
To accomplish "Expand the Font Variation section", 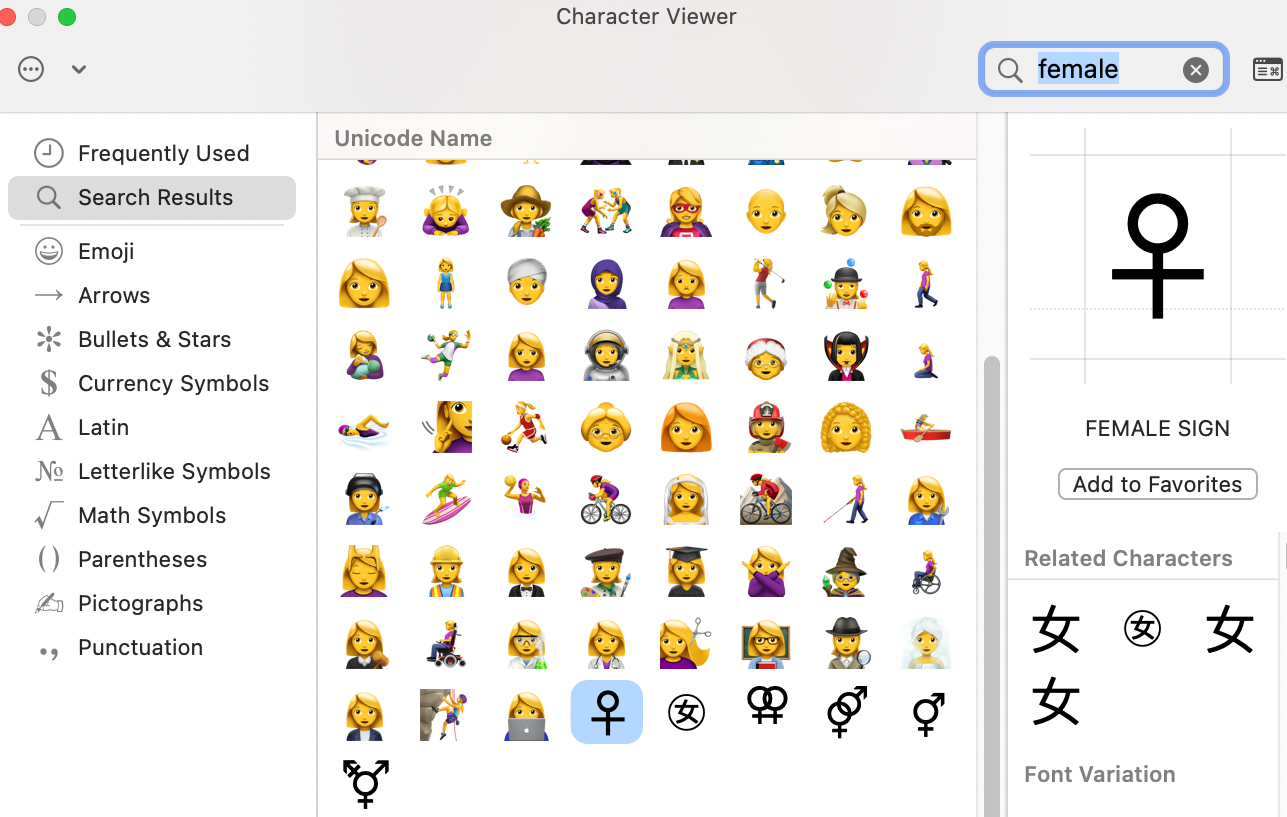I will click(1099, 773).
